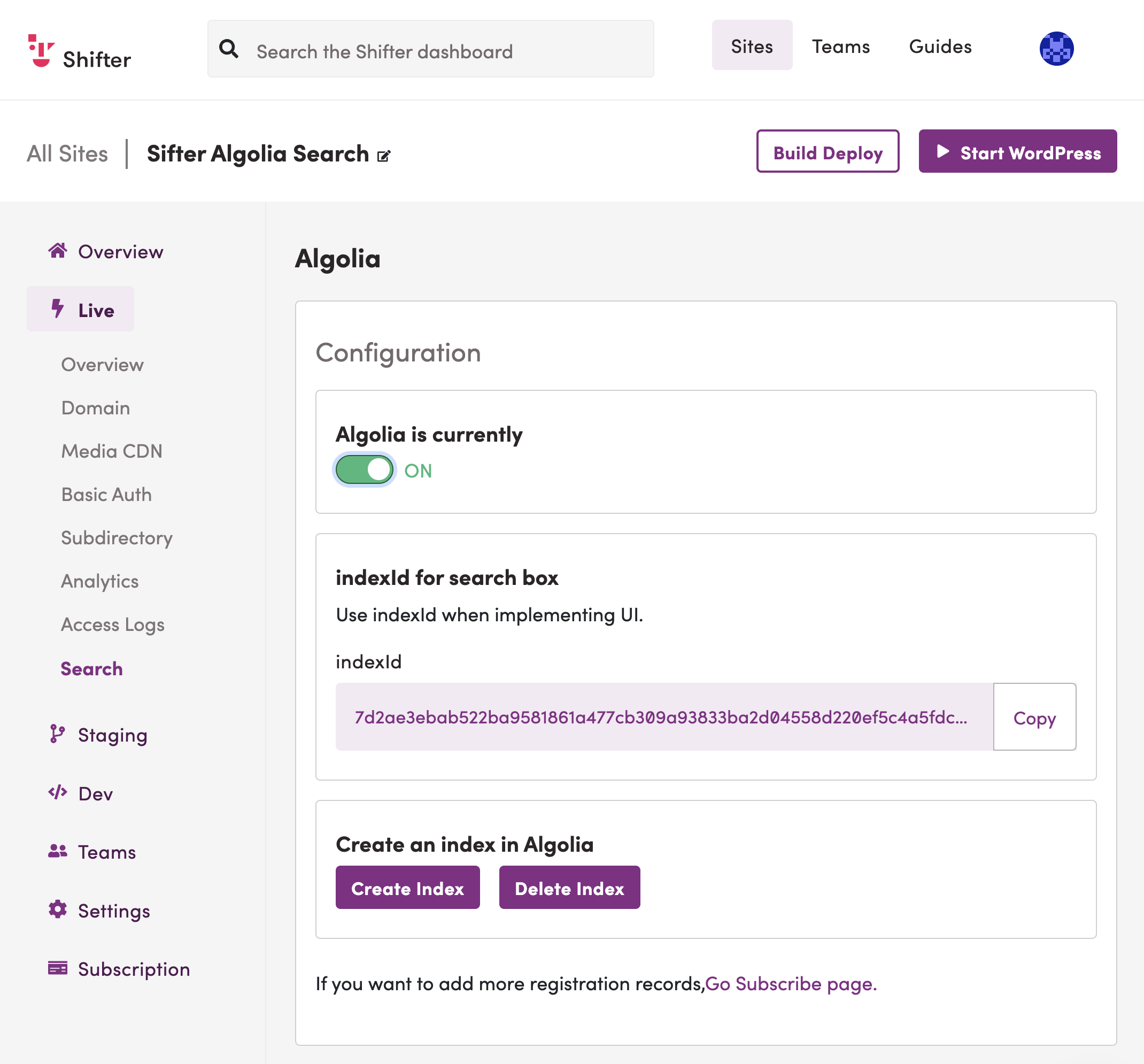Click the branch icon for Staging
The height and width of the screenshot is (1064, 1144).
coord(58,734)
